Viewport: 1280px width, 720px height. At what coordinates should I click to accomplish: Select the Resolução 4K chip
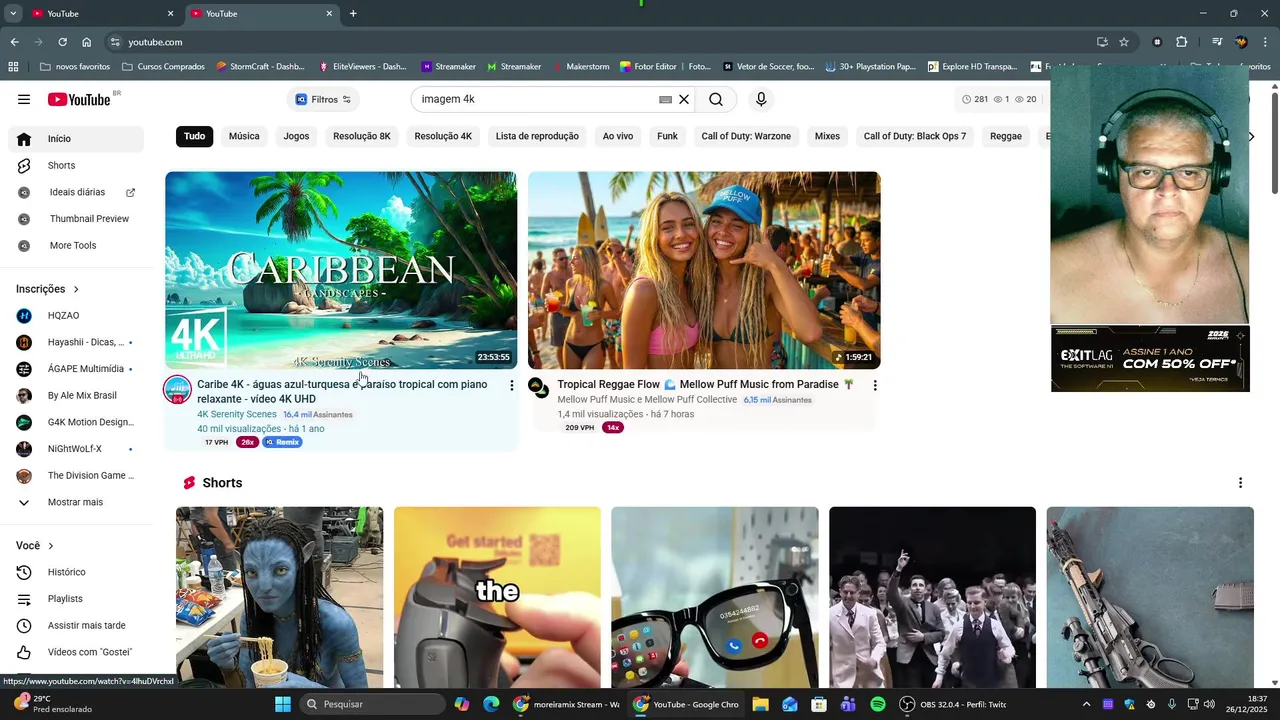click(x=443, y=136)
